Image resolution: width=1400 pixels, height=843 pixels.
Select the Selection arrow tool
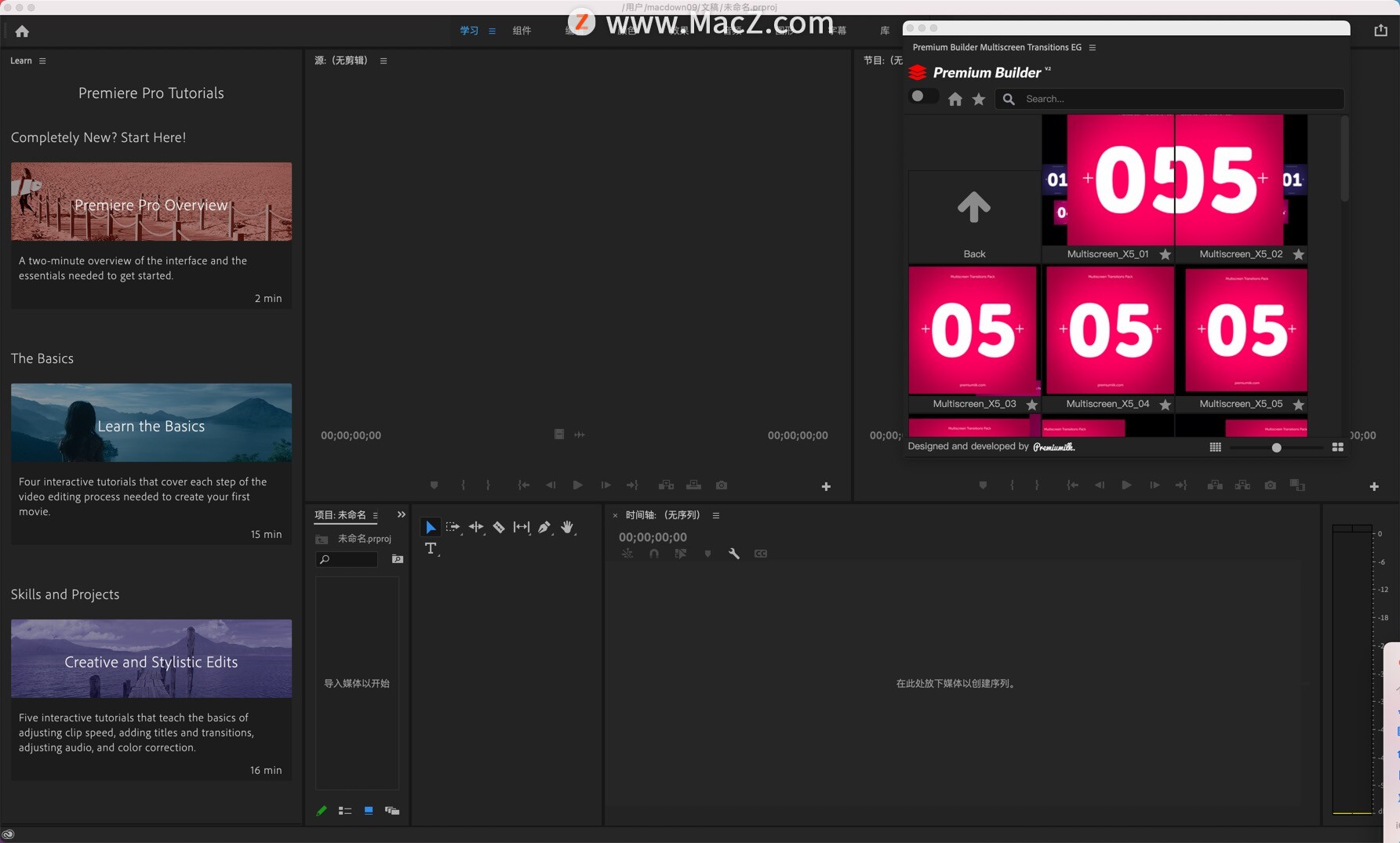point(431,527)
